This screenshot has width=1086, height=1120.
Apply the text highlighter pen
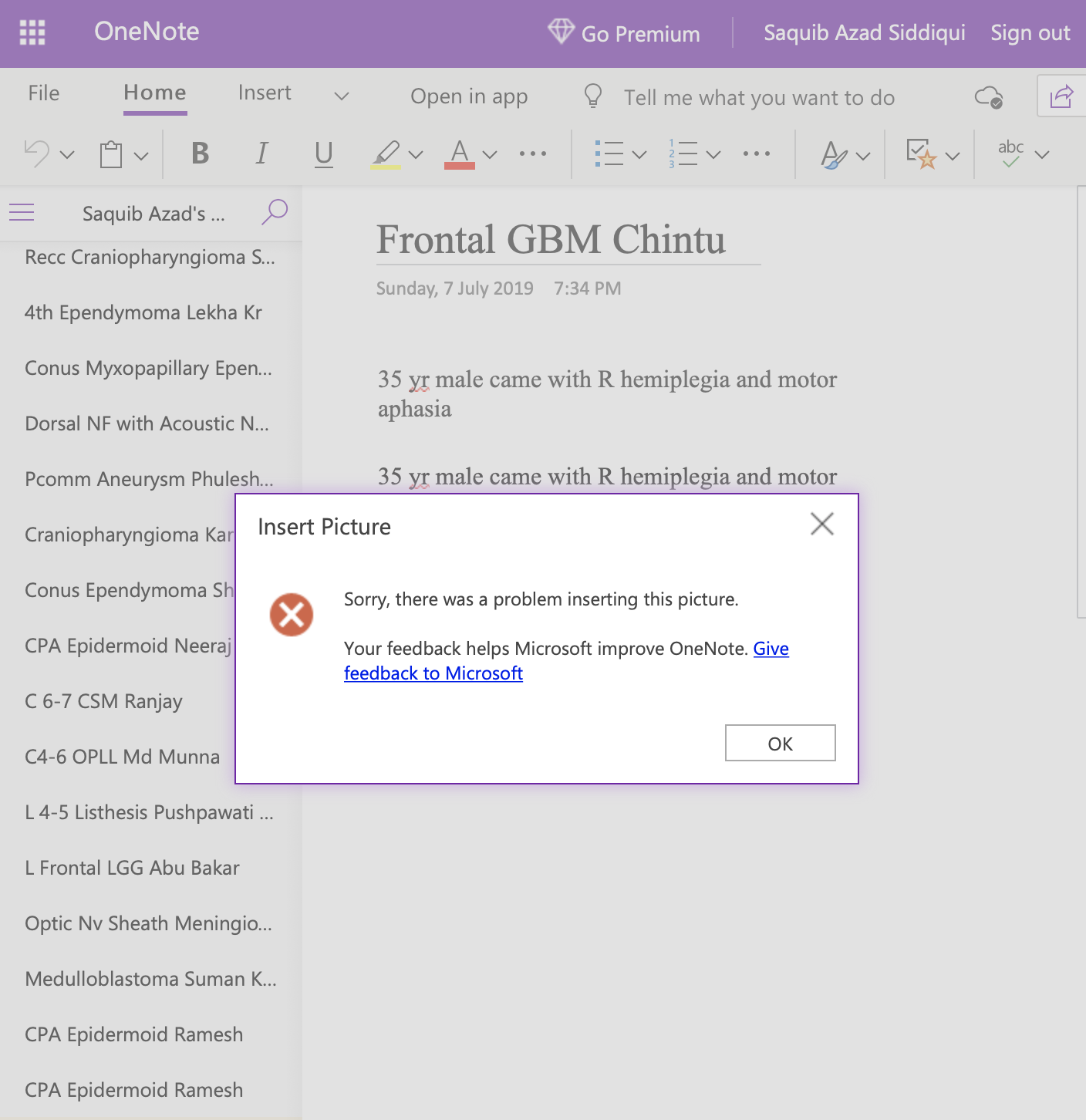[x=386, y=153]
